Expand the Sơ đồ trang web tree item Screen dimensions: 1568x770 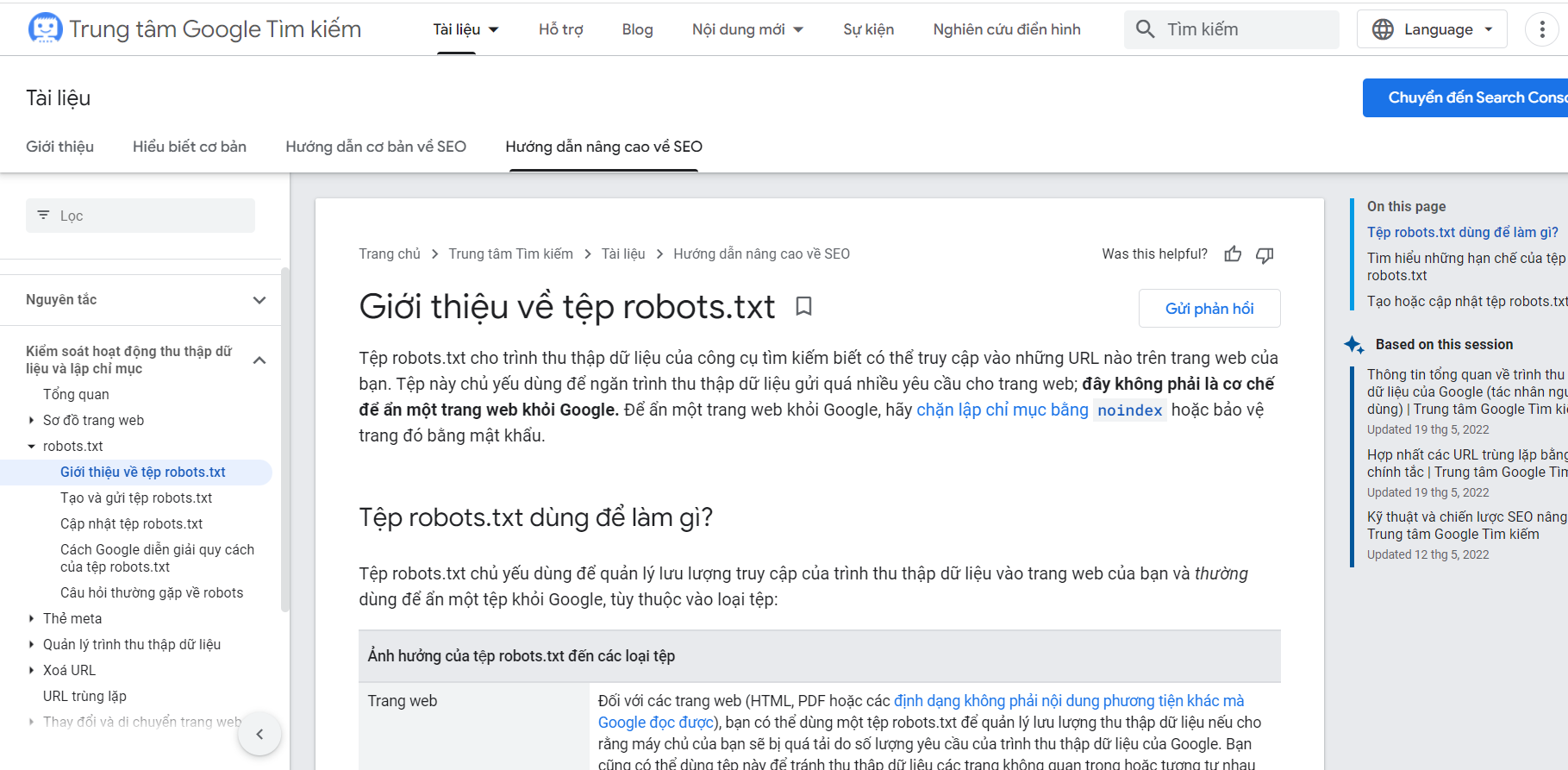pos(32,421)
